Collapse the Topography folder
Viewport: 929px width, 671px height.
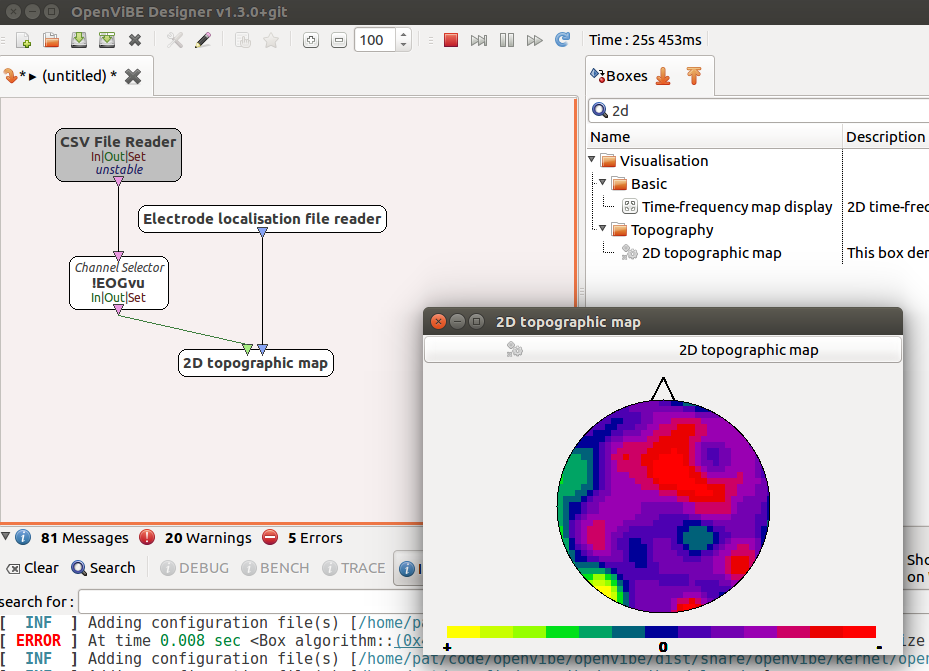(x=603, y=228)
